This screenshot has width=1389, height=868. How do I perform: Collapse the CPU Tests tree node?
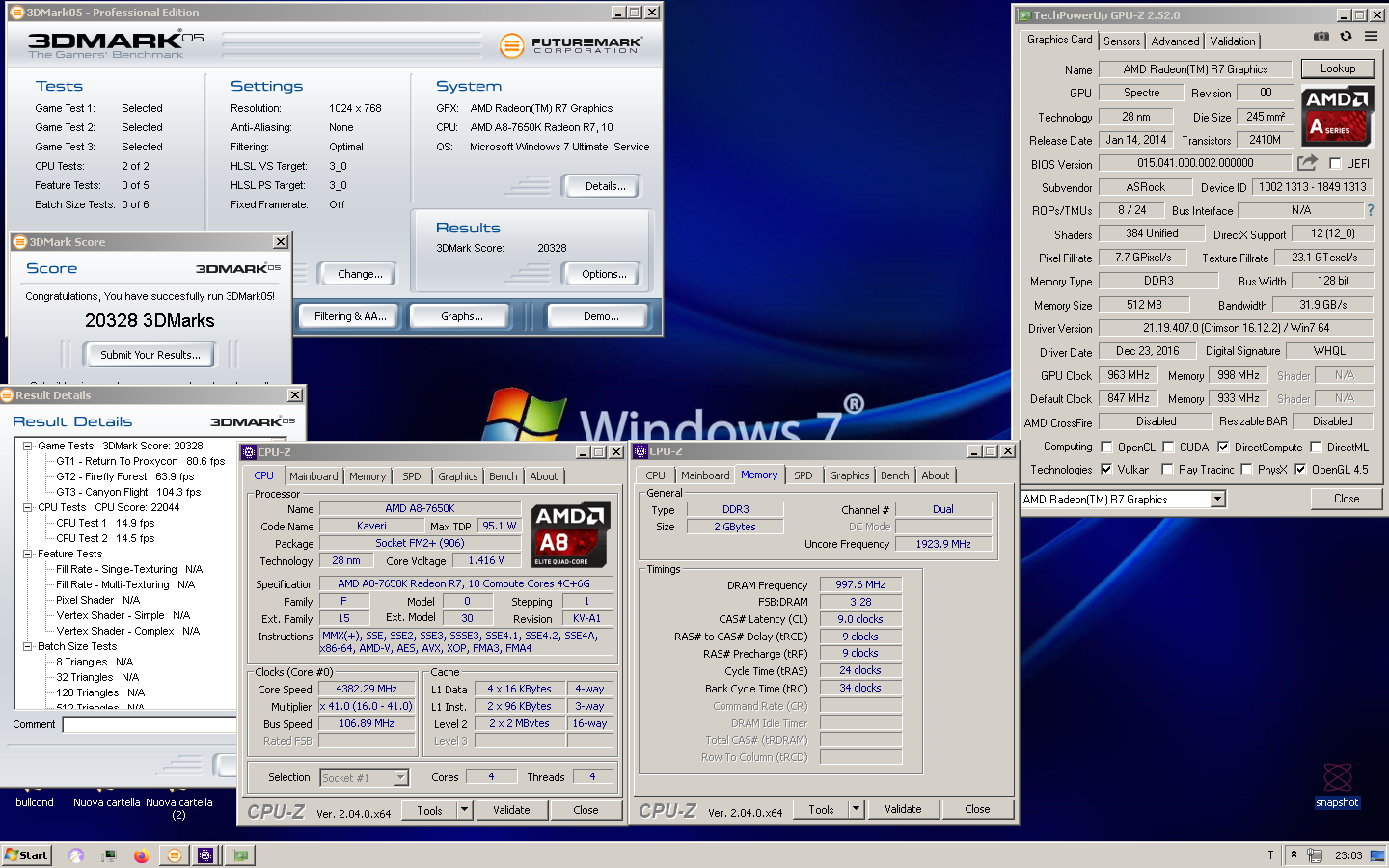28,507
